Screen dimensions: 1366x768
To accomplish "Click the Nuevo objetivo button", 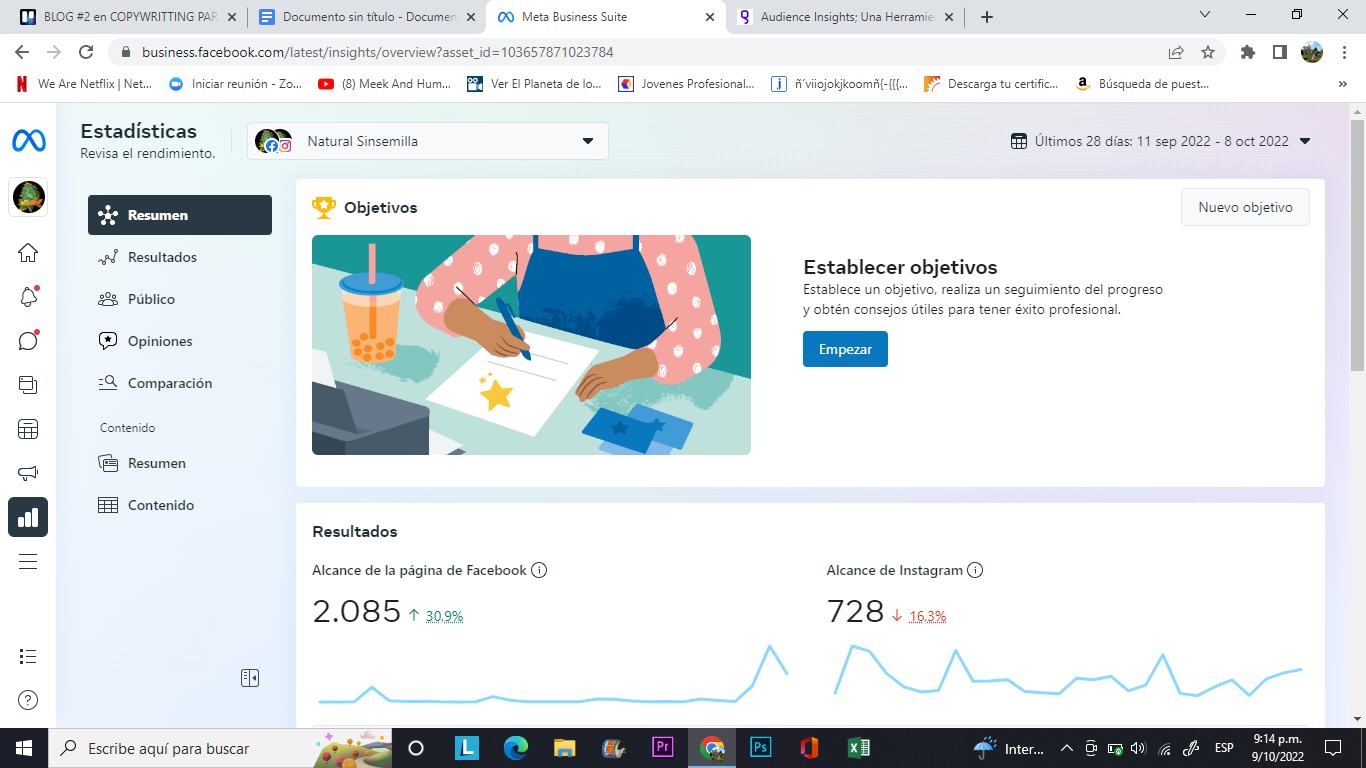I will click(1245, 207).
